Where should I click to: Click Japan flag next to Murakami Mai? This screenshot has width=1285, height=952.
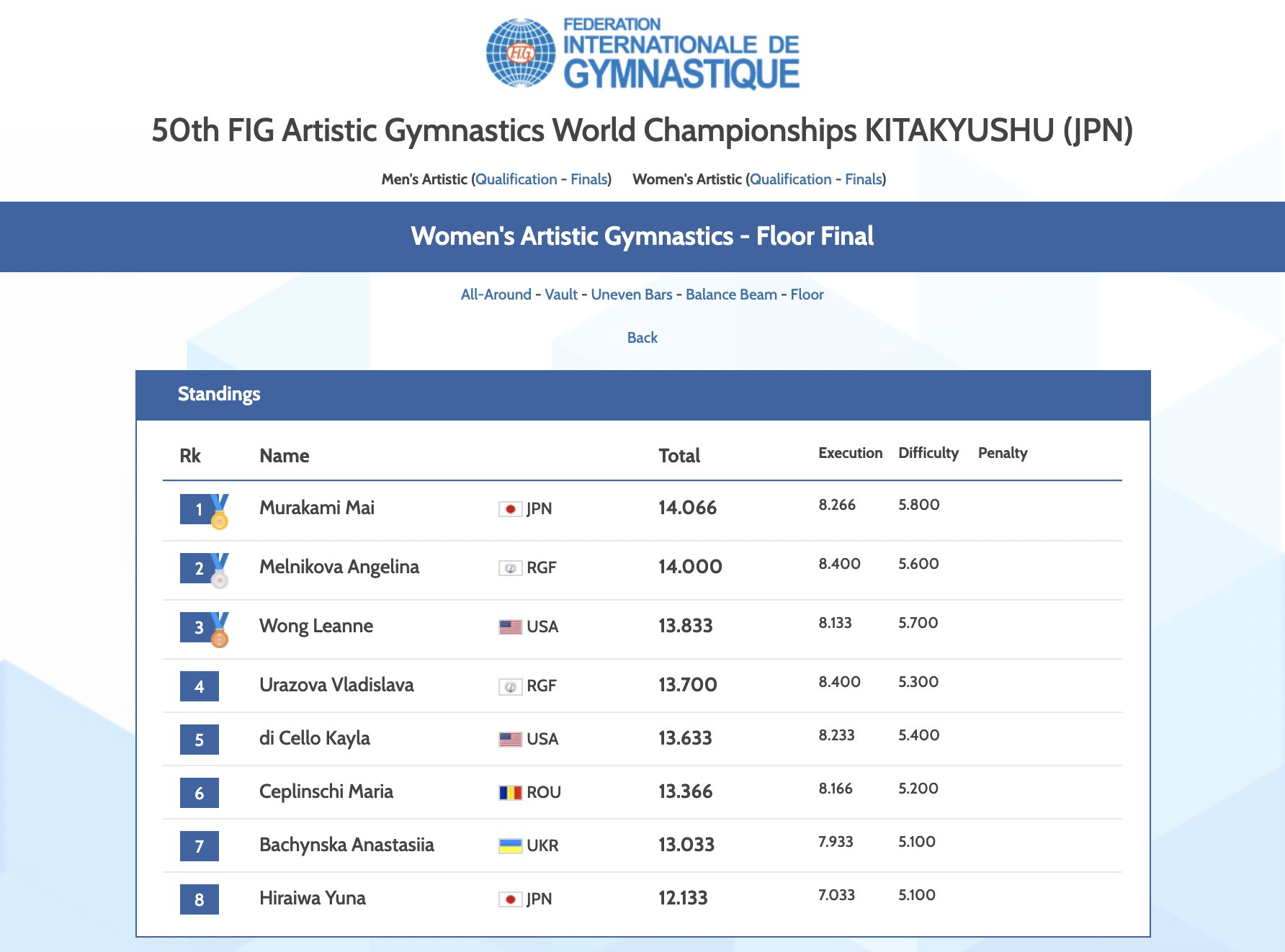511,509
